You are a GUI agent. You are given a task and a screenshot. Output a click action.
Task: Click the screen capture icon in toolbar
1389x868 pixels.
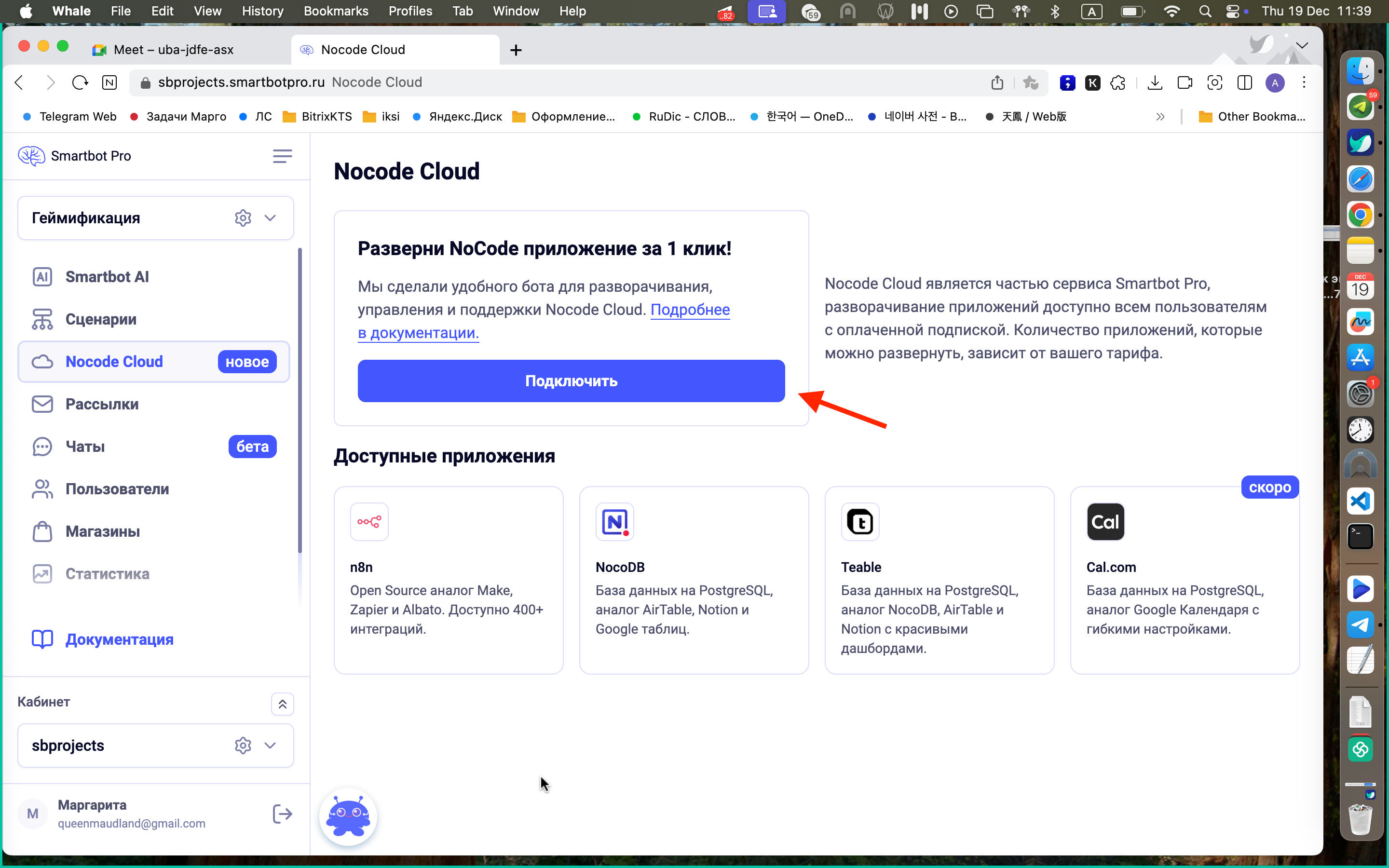pyautogui.click(x=1214, y=82)
